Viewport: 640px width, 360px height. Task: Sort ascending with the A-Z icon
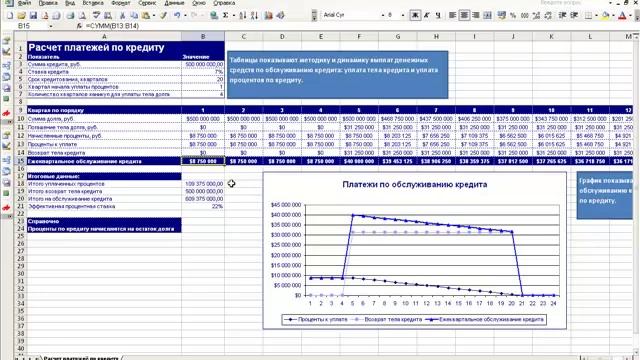(x=243, y=16)
